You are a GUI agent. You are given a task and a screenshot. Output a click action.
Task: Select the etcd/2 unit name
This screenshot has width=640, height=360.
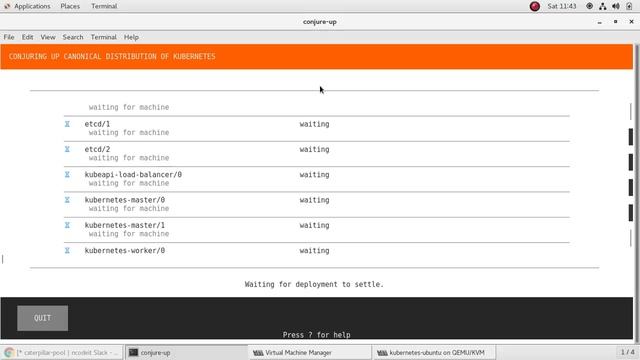coord(97,149)
